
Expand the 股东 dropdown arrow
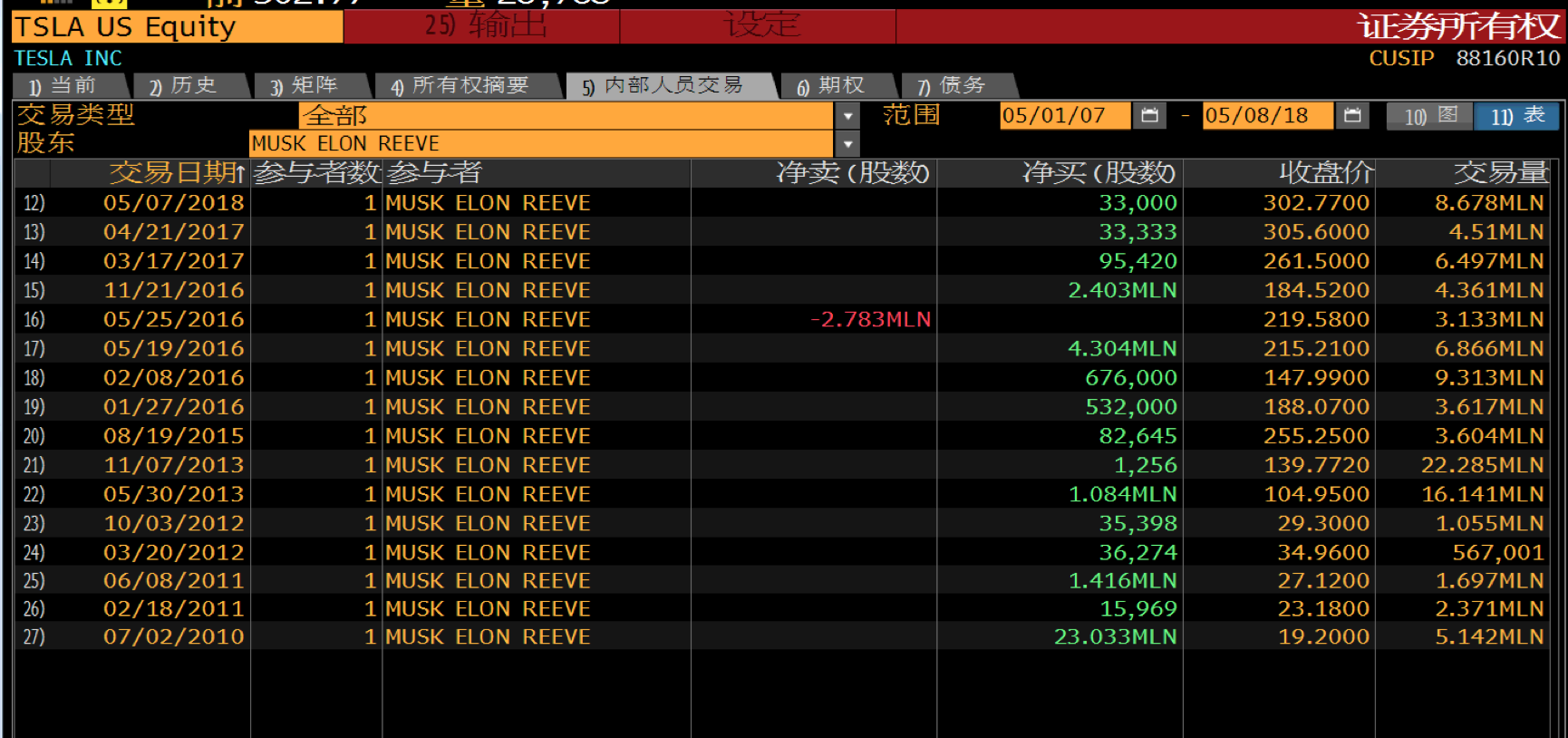point(847,143)
